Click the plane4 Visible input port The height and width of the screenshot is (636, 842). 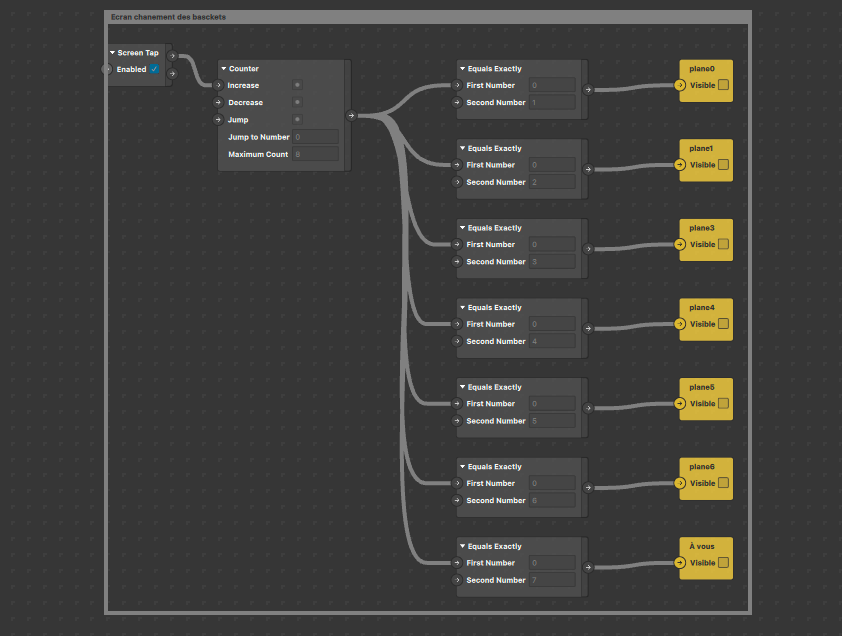pyautogui.click(x=680, y=324)
